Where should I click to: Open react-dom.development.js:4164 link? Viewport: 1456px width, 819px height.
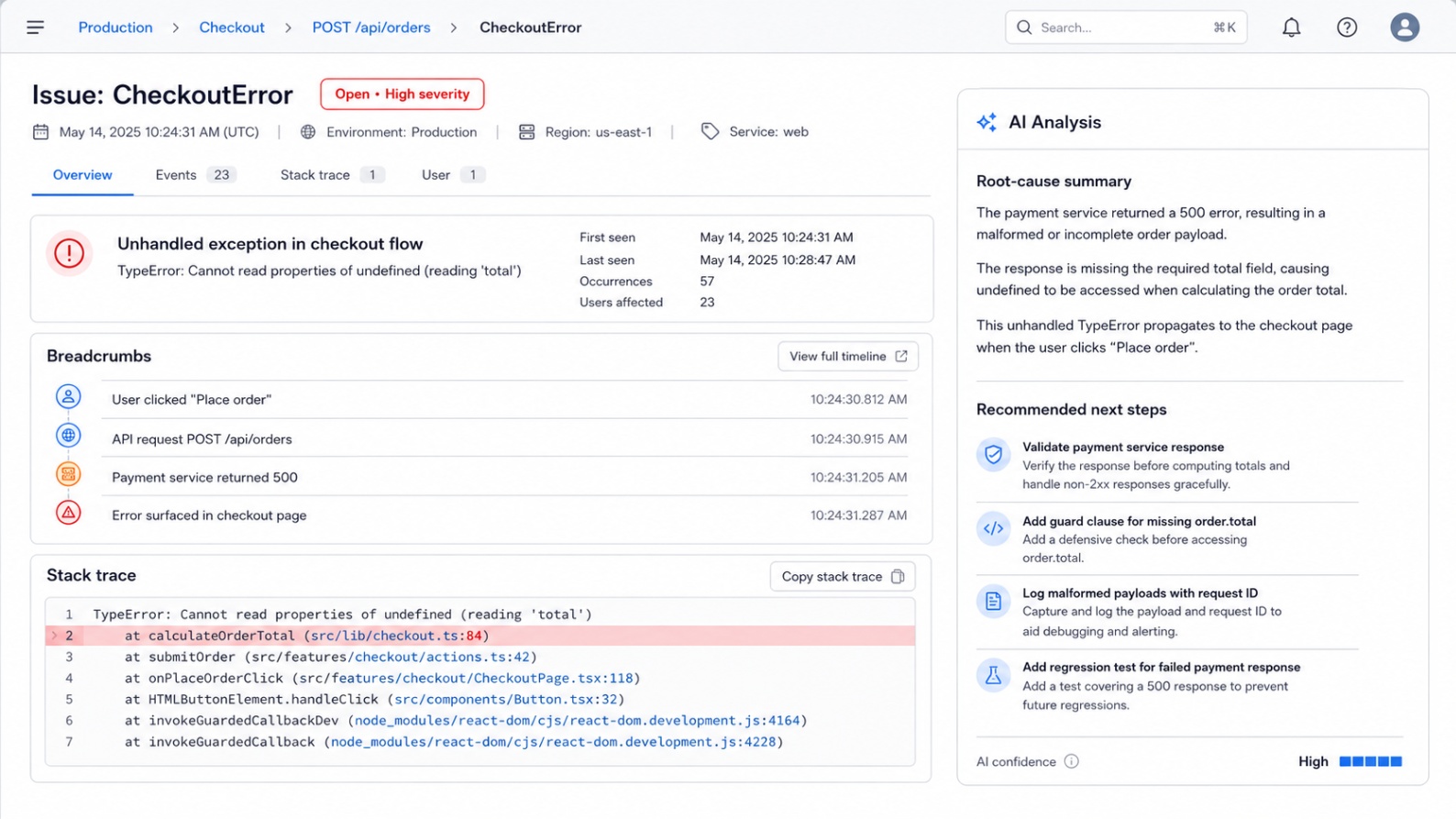[578, 720]
